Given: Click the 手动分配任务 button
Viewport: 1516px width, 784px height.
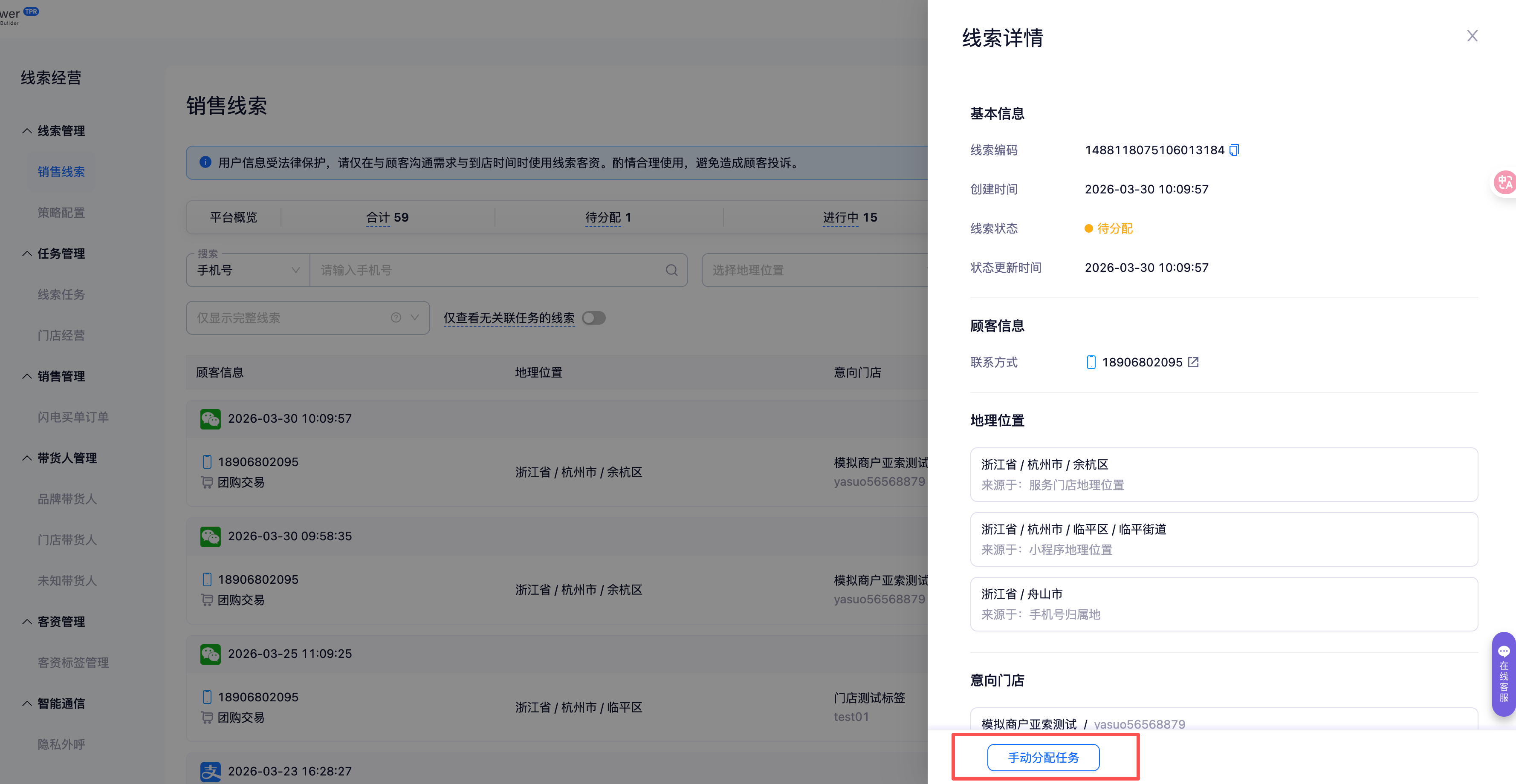Looking at the screenshot, I should [1043, 758].
